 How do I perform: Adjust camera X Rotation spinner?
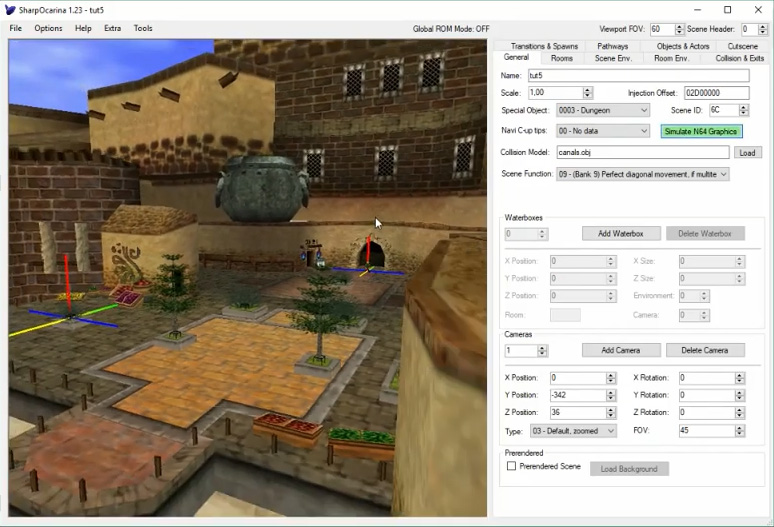tap(739, 377)
